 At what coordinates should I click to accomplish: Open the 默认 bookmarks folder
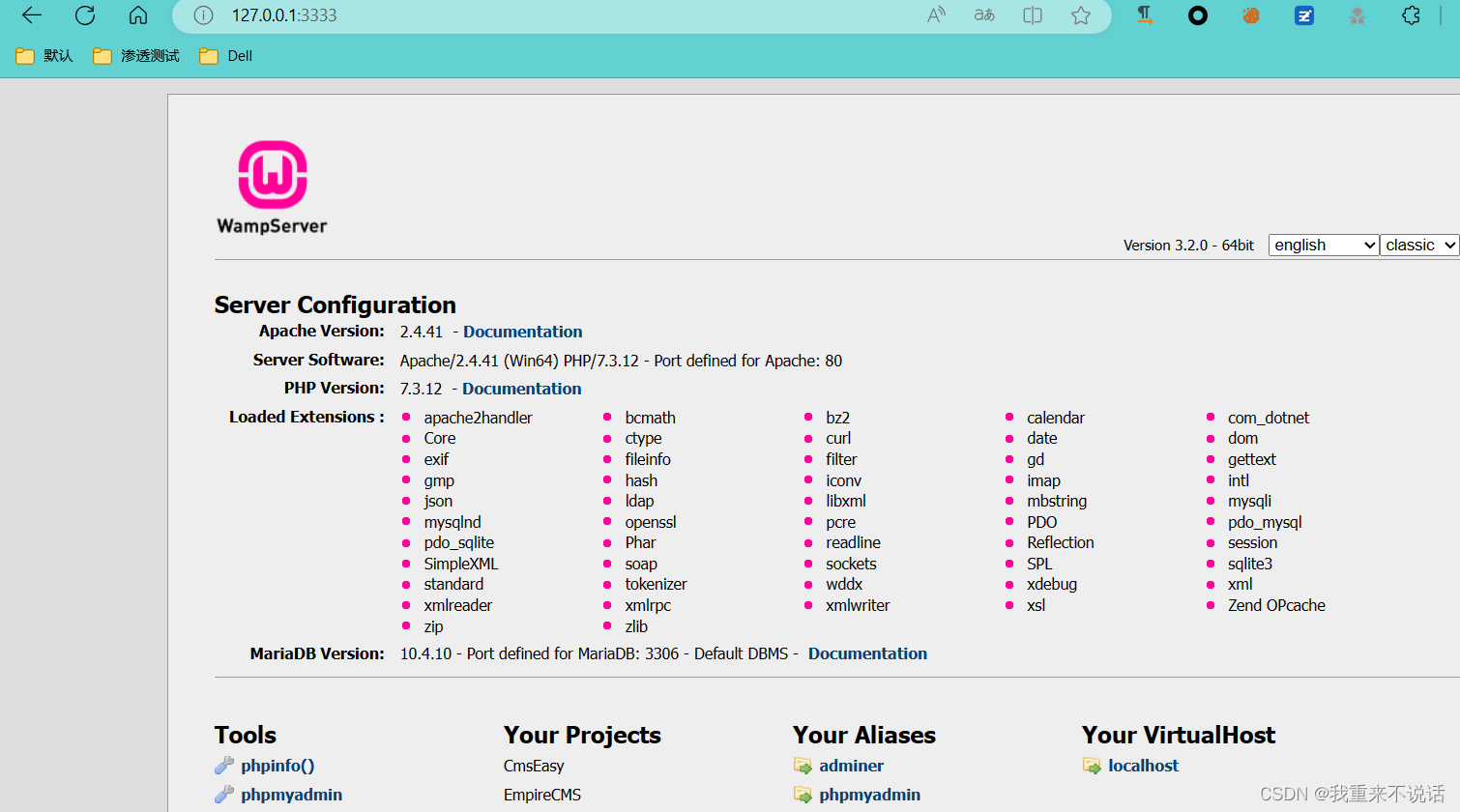point(44,56)
